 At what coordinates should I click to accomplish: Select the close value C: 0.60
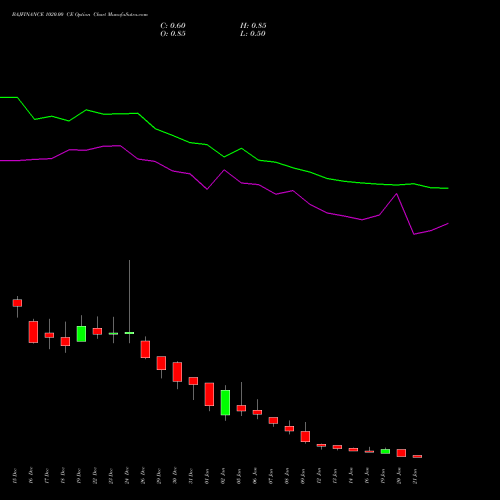(x=173, y=26)
